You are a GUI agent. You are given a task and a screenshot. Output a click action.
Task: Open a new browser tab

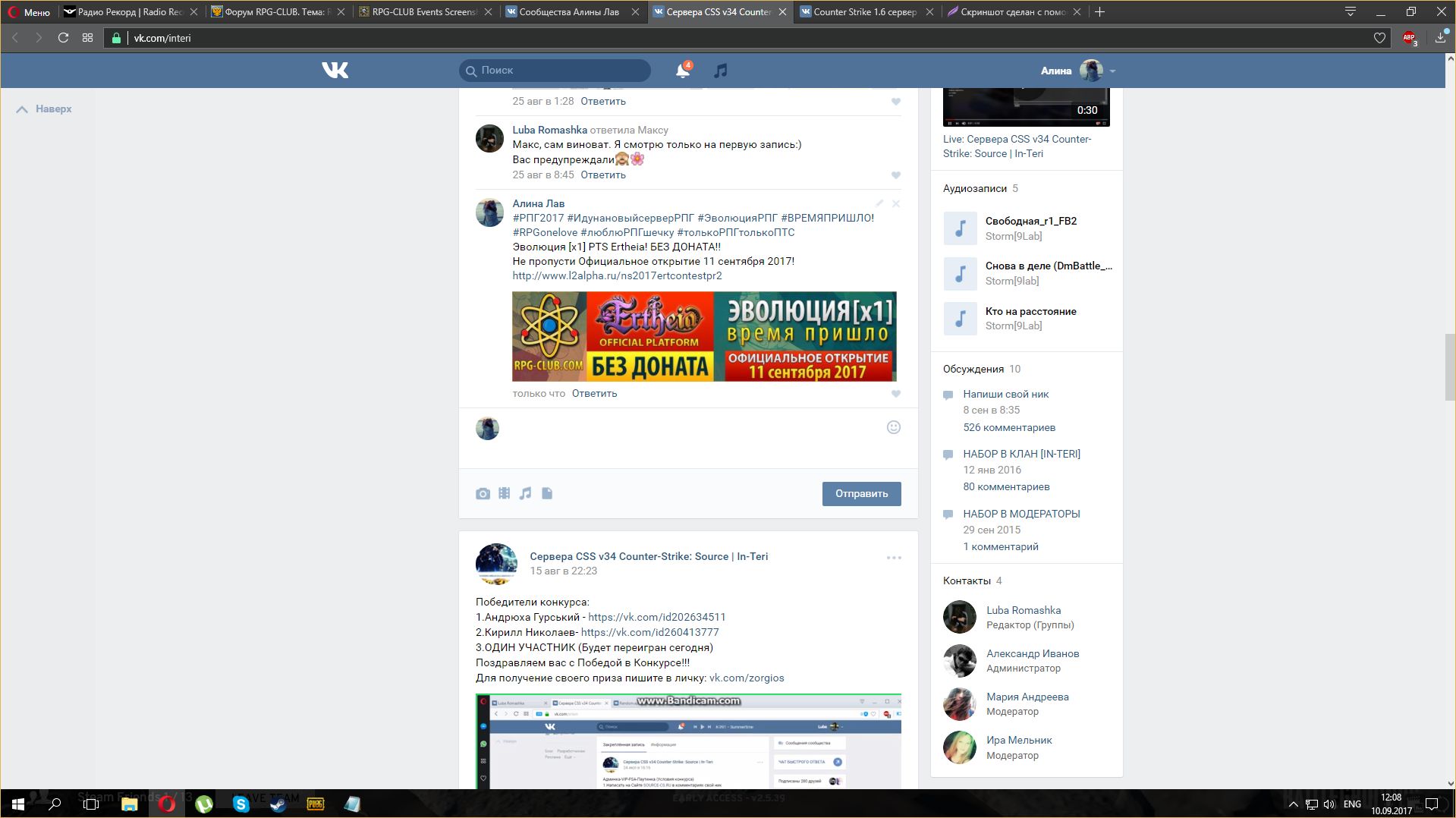[1099, 11]
